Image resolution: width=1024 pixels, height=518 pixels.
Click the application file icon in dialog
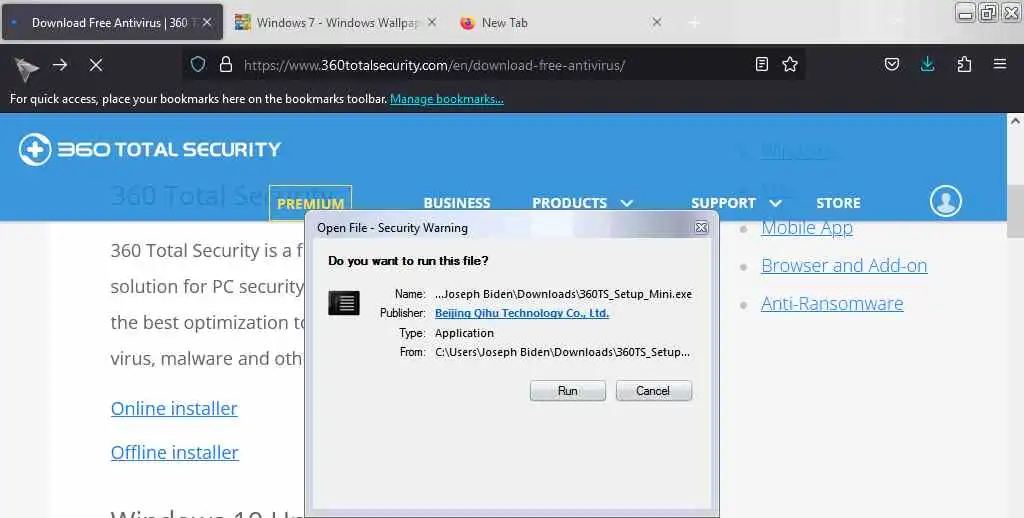[x=344, y=303]
